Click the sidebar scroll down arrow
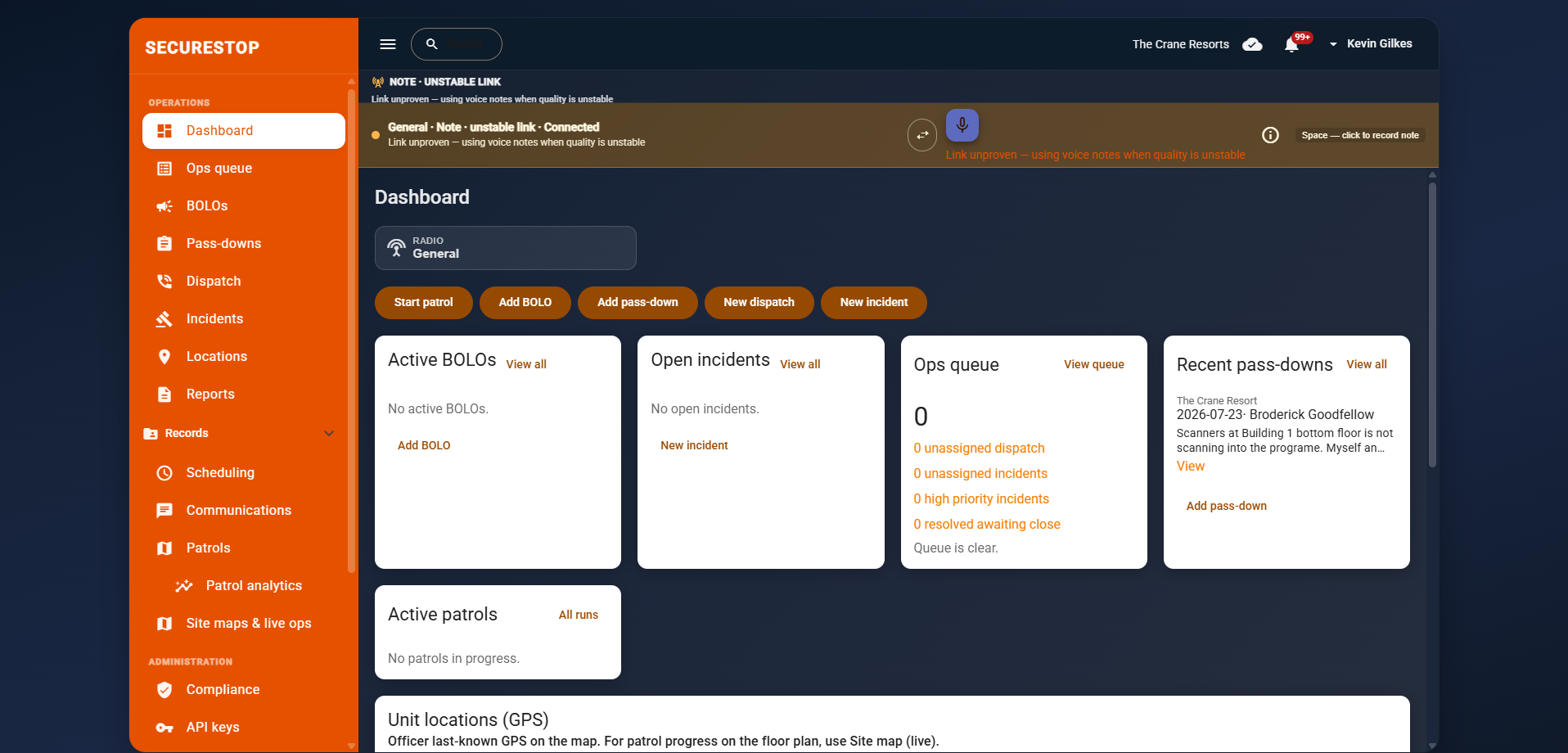1568x753 pixels. tap(351, 746)
